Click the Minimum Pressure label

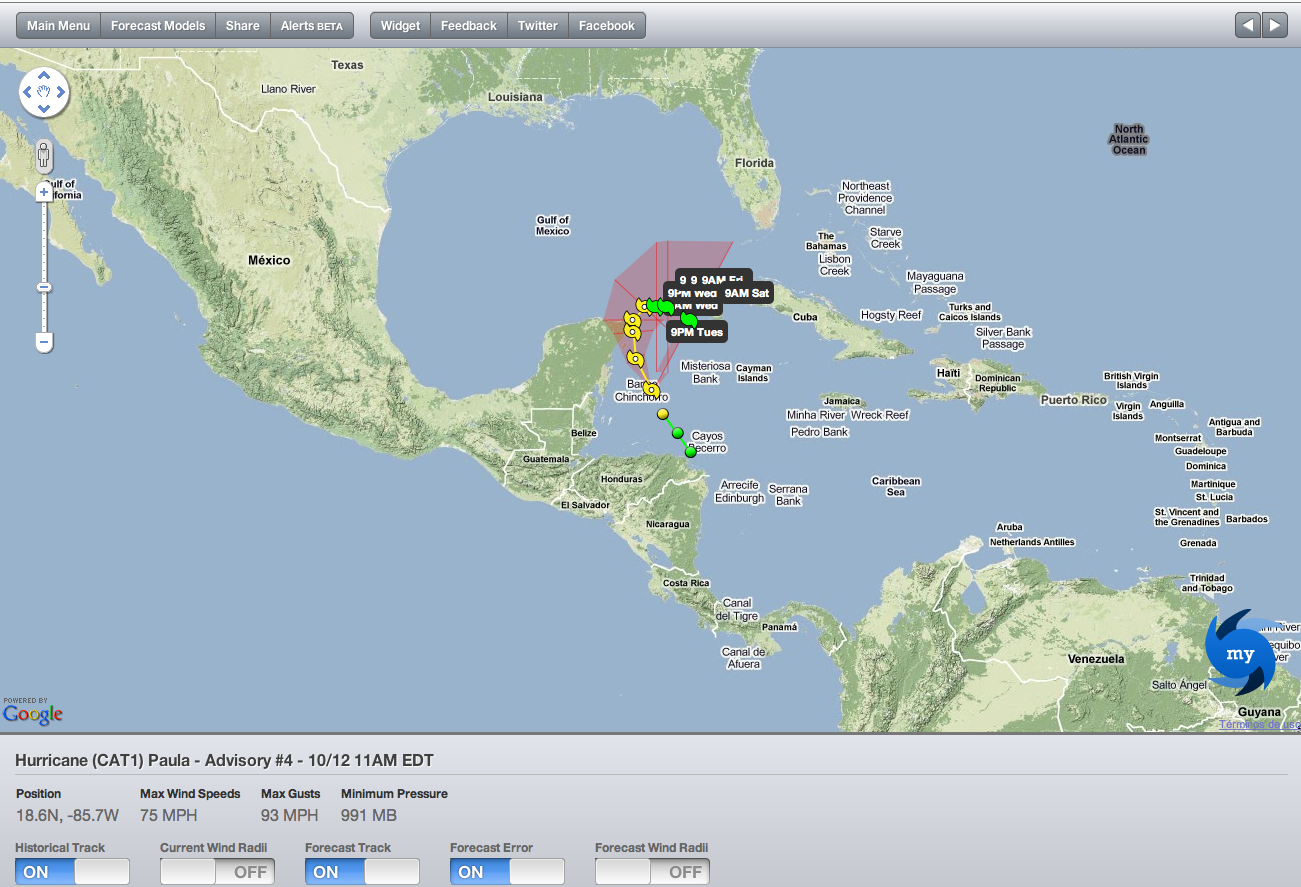tap(394, 794)
